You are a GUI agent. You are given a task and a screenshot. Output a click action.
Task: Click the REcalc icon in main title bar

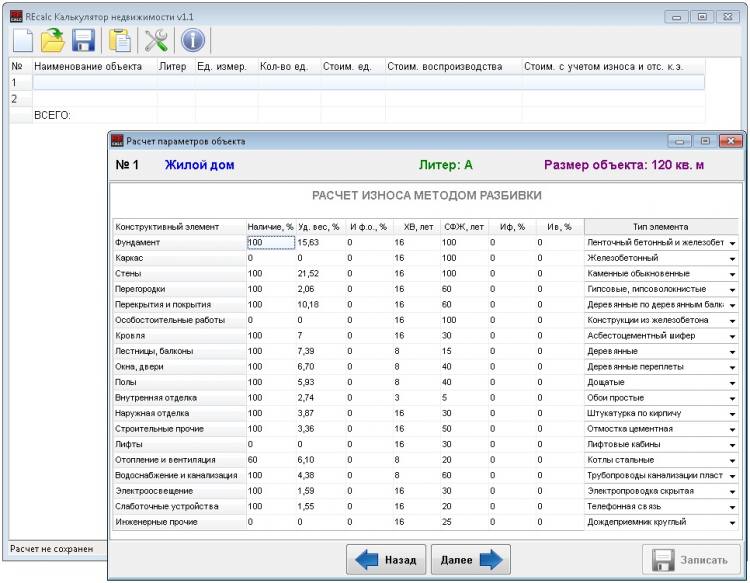point(14,17)
